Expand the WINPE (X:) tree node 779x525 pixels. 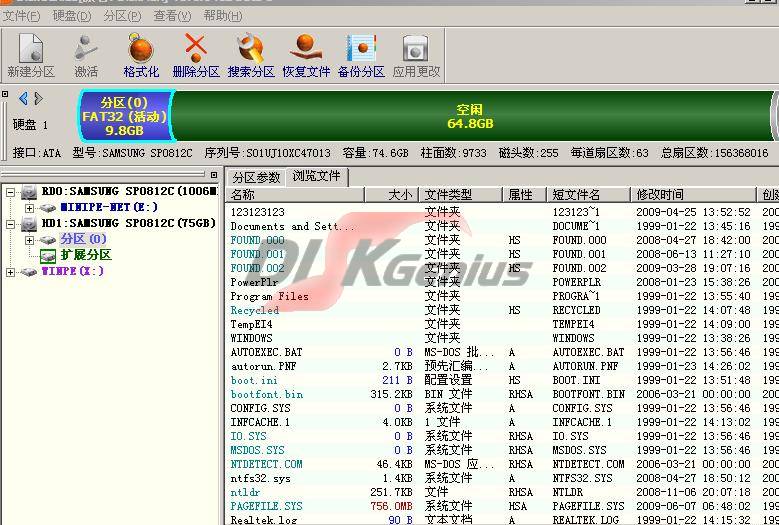click(10, 272)
